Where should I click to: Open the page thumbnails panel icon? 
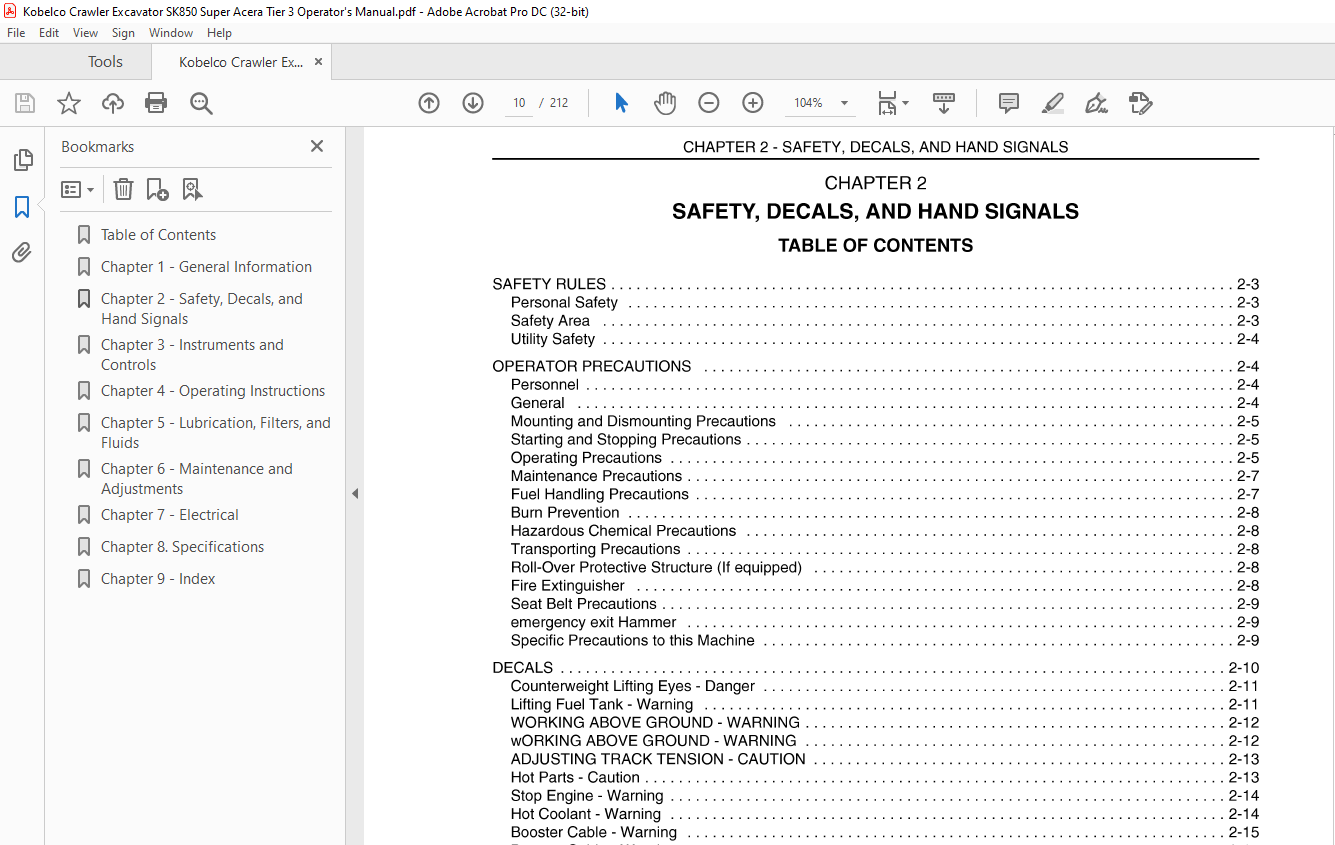tap(22, 160)
